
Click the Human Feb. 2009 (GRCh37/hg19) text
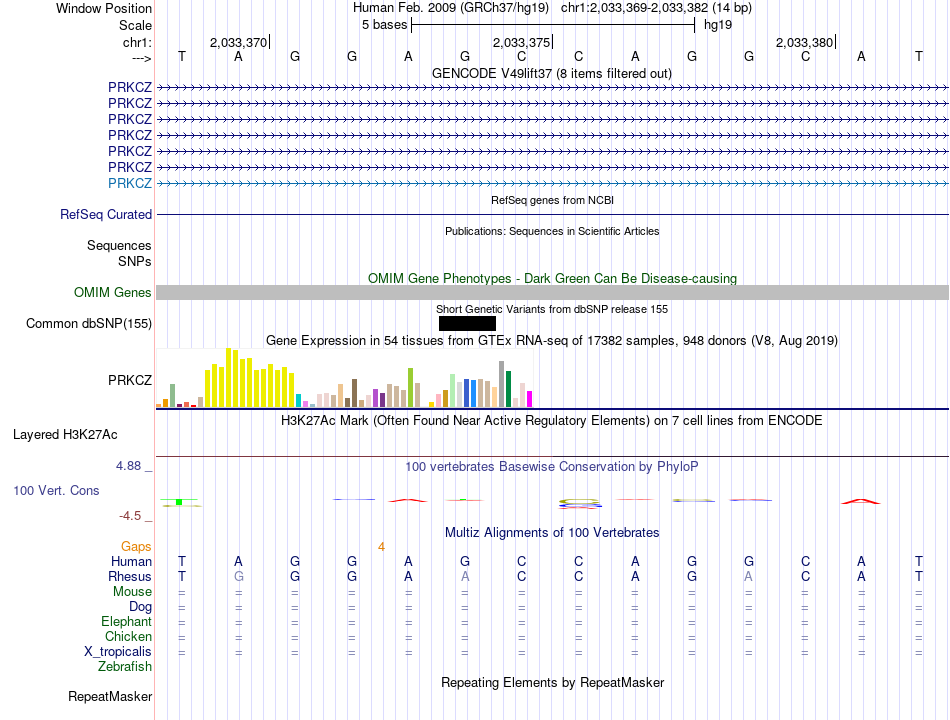451,8
